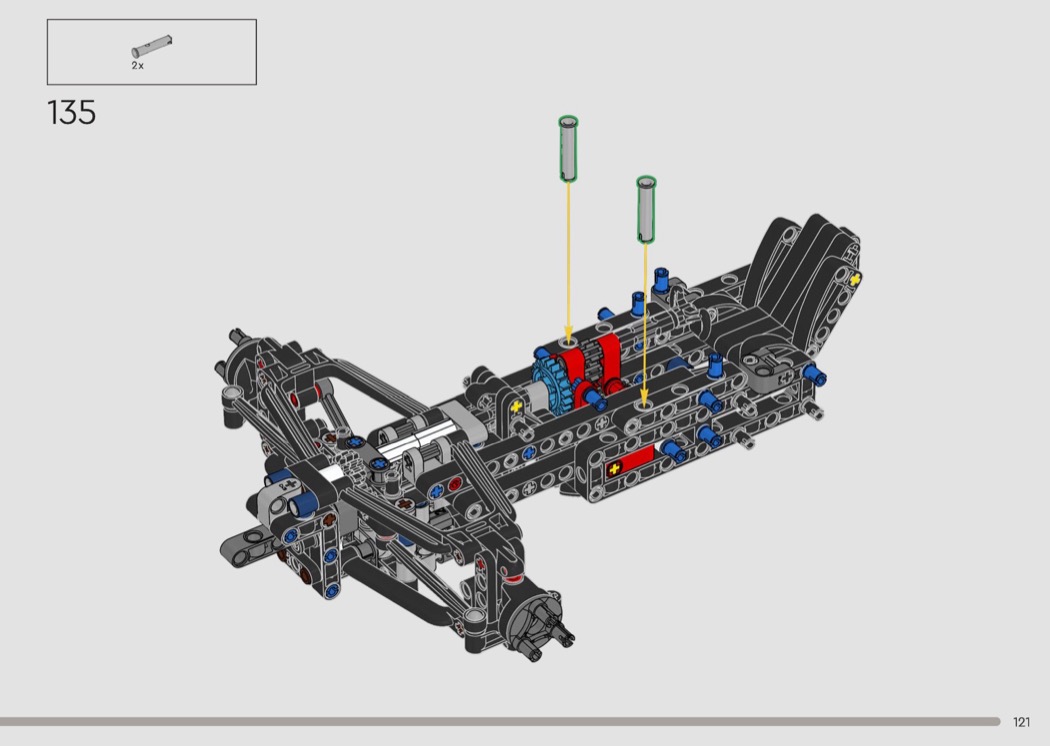Click the yellow arrow below the left pin
The image size is (1050, 746).
pos(568,260)
